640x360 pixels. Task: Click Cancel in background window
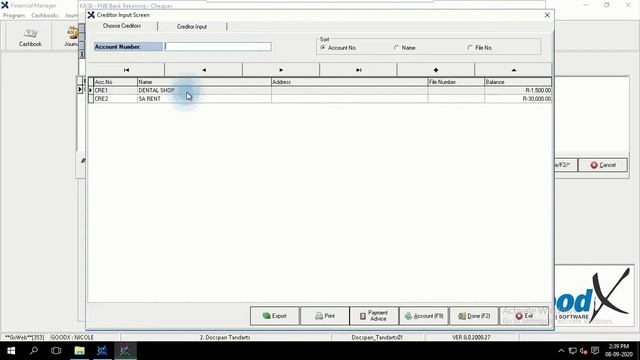603,165
